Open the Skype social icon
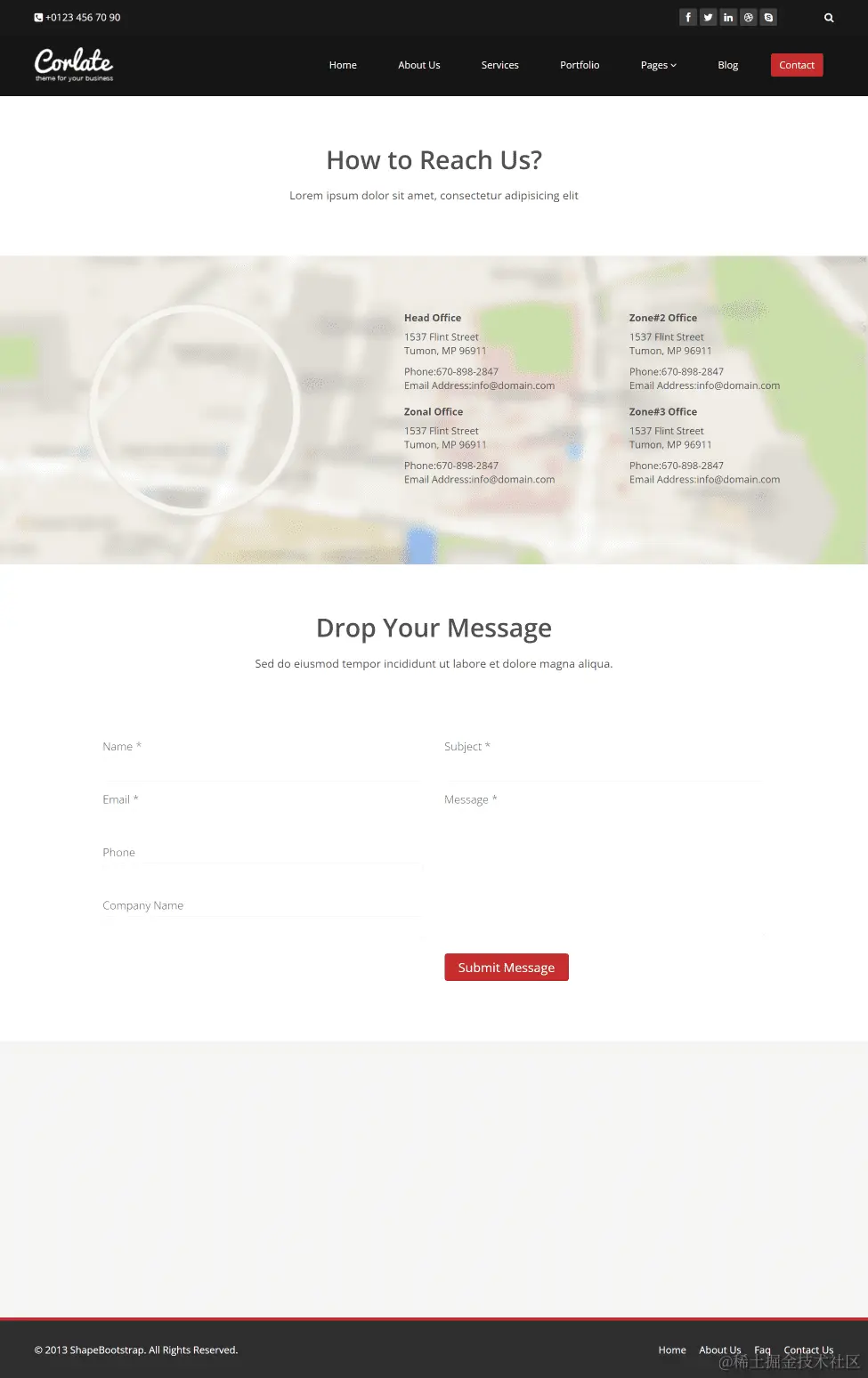Image resolution: width=868 pixels, height=1378 pixels. tap(768, 17)
